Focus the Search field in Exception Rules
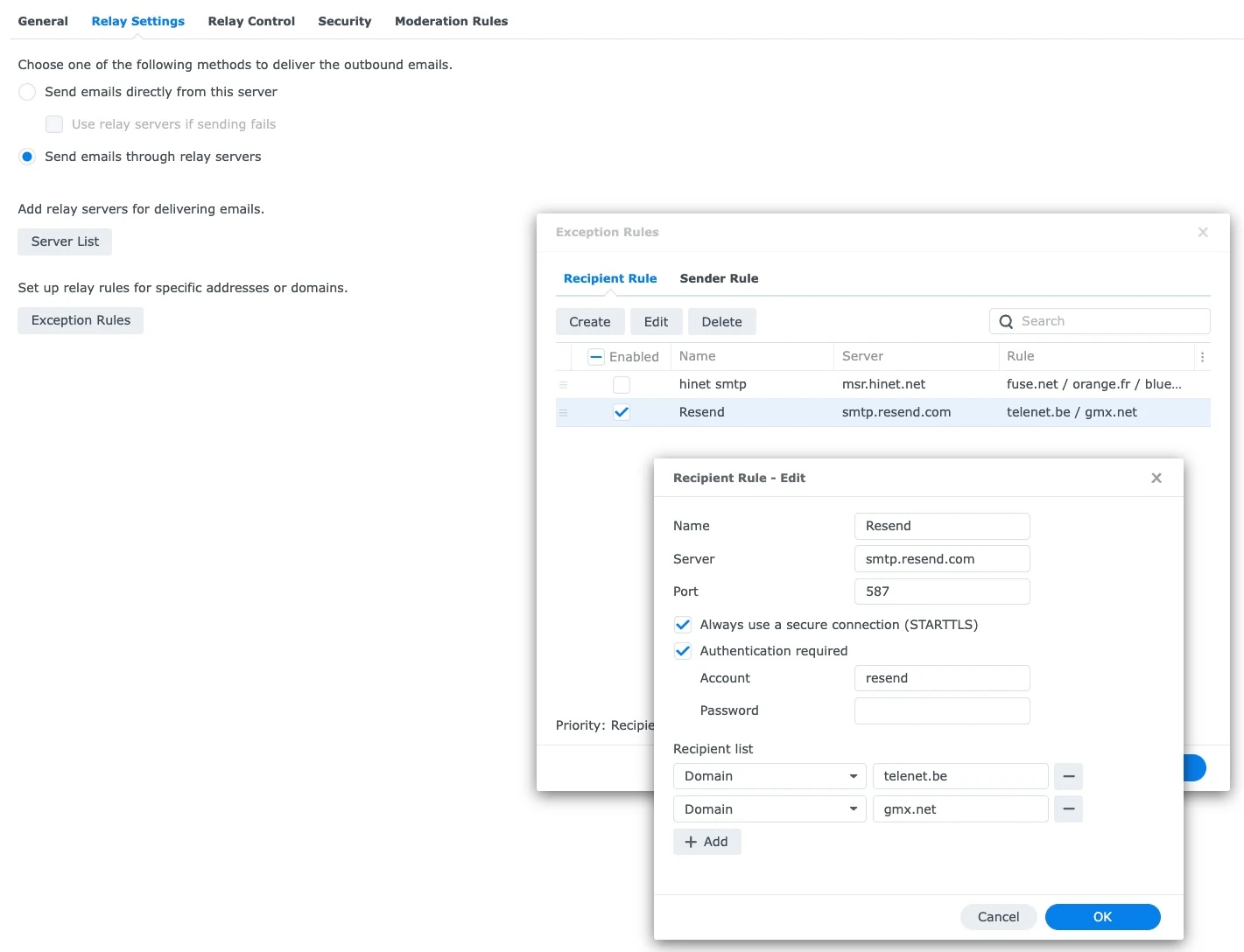 [x=1100, y=321]
